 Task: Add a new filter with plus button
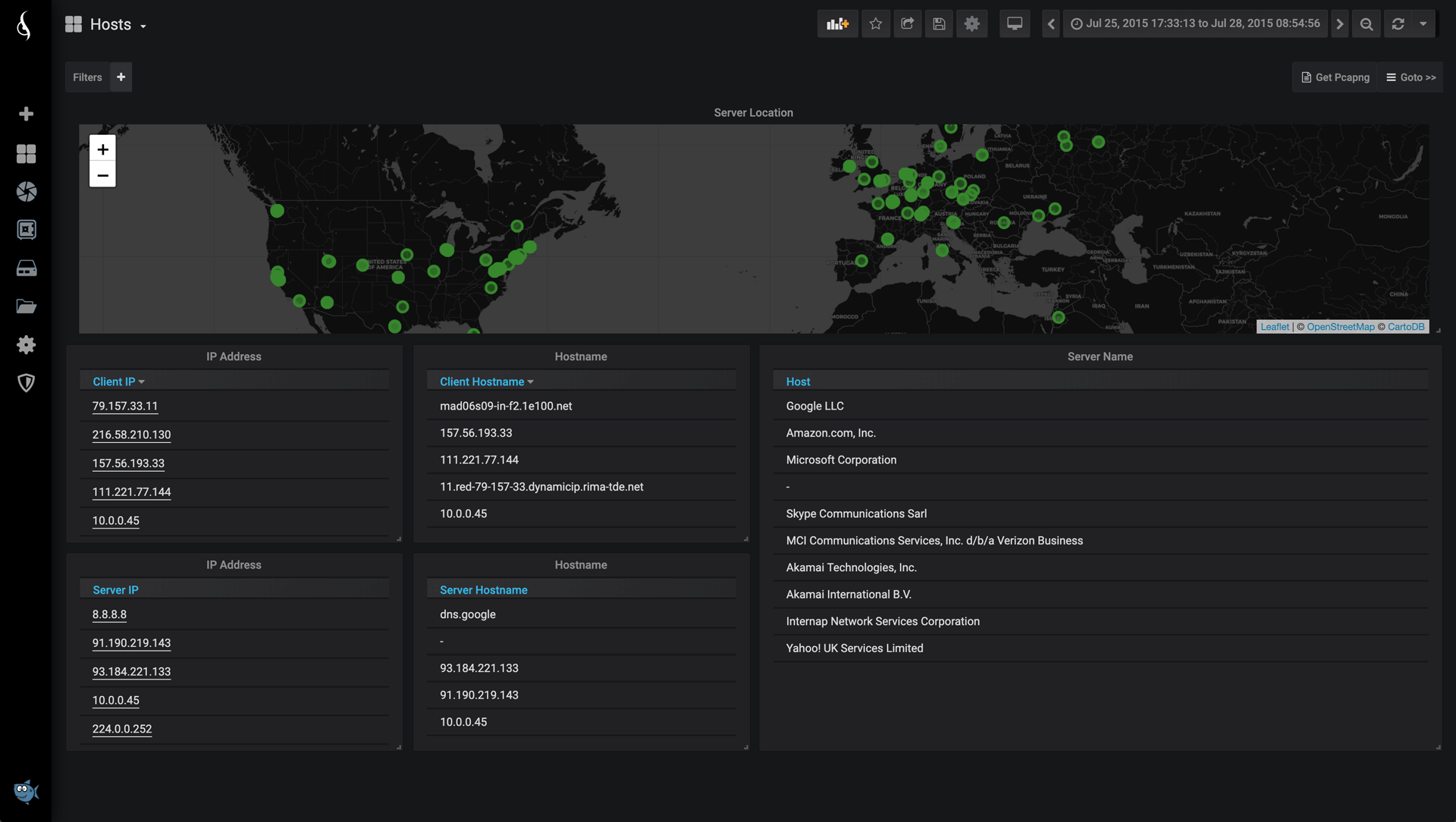121,77
